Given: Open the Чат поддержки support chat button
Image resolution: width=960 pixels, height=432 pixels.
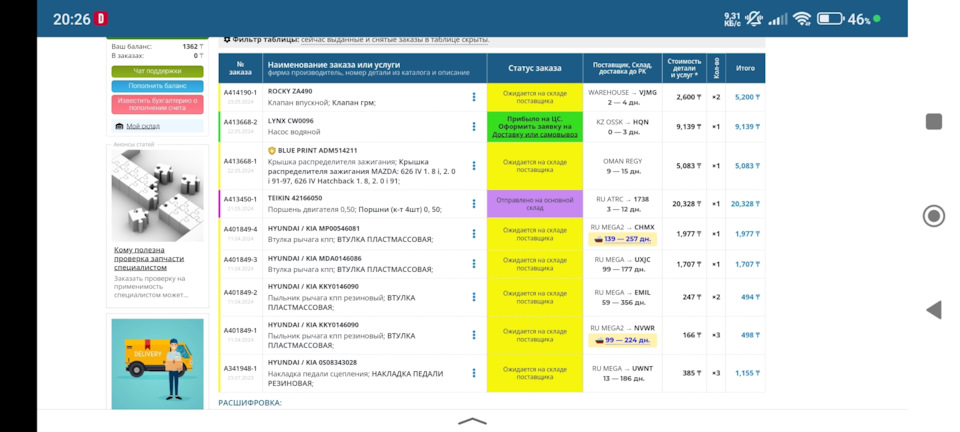Looking at the screenshot, I should (157, 71).
